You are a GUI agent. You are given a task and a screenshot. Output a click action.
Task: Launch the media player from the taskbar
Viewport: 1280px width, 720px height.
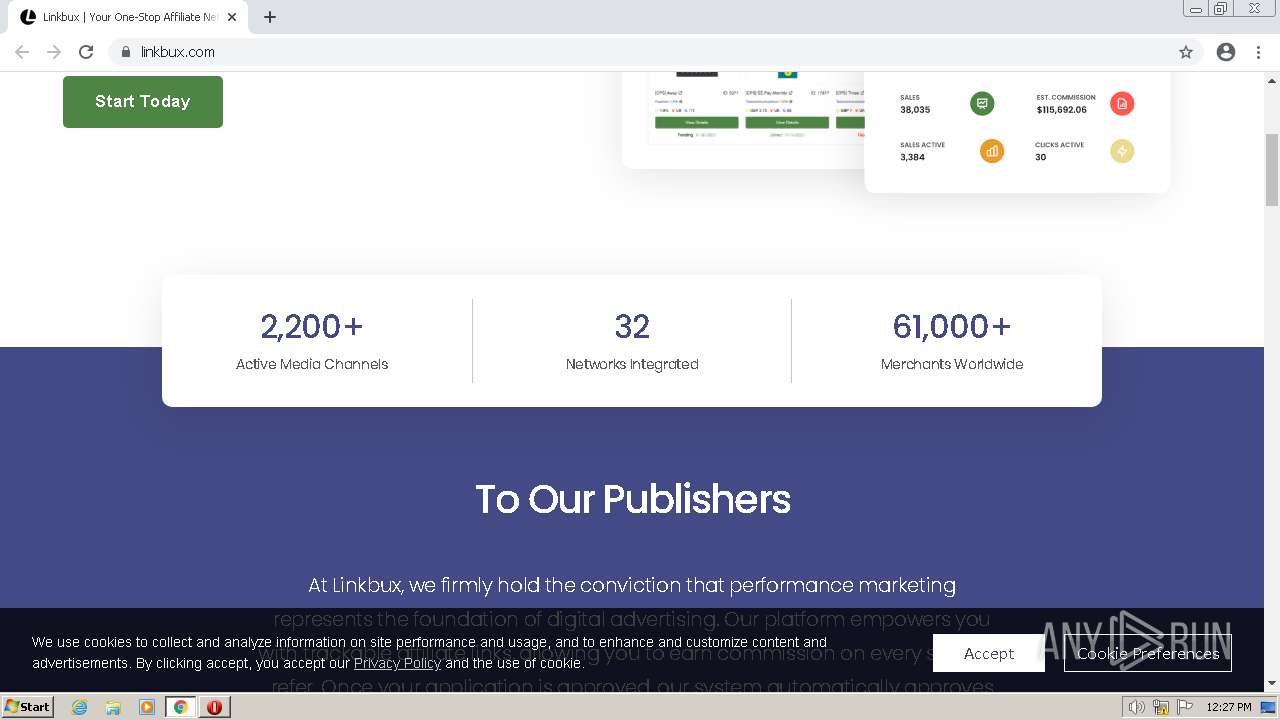[147, 707]
